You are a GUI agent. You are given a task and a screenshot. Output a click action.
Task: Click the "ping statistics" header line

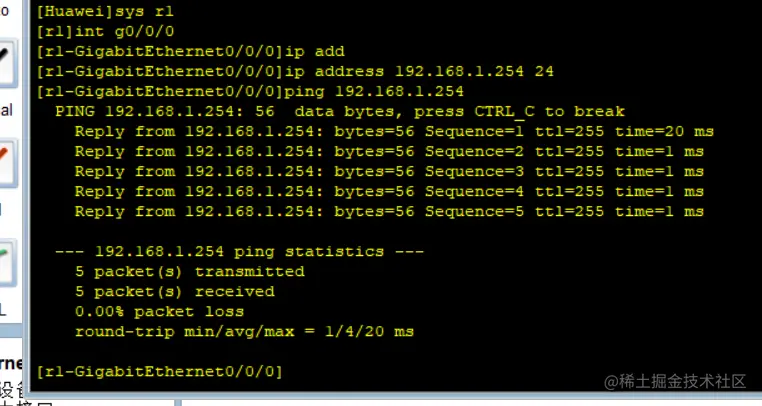[240, 252]
